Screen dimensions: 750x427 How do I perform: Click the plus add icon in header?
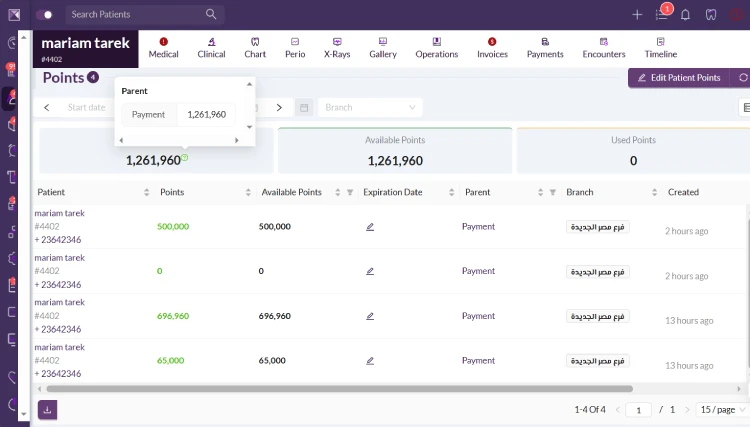click(637, 15)
